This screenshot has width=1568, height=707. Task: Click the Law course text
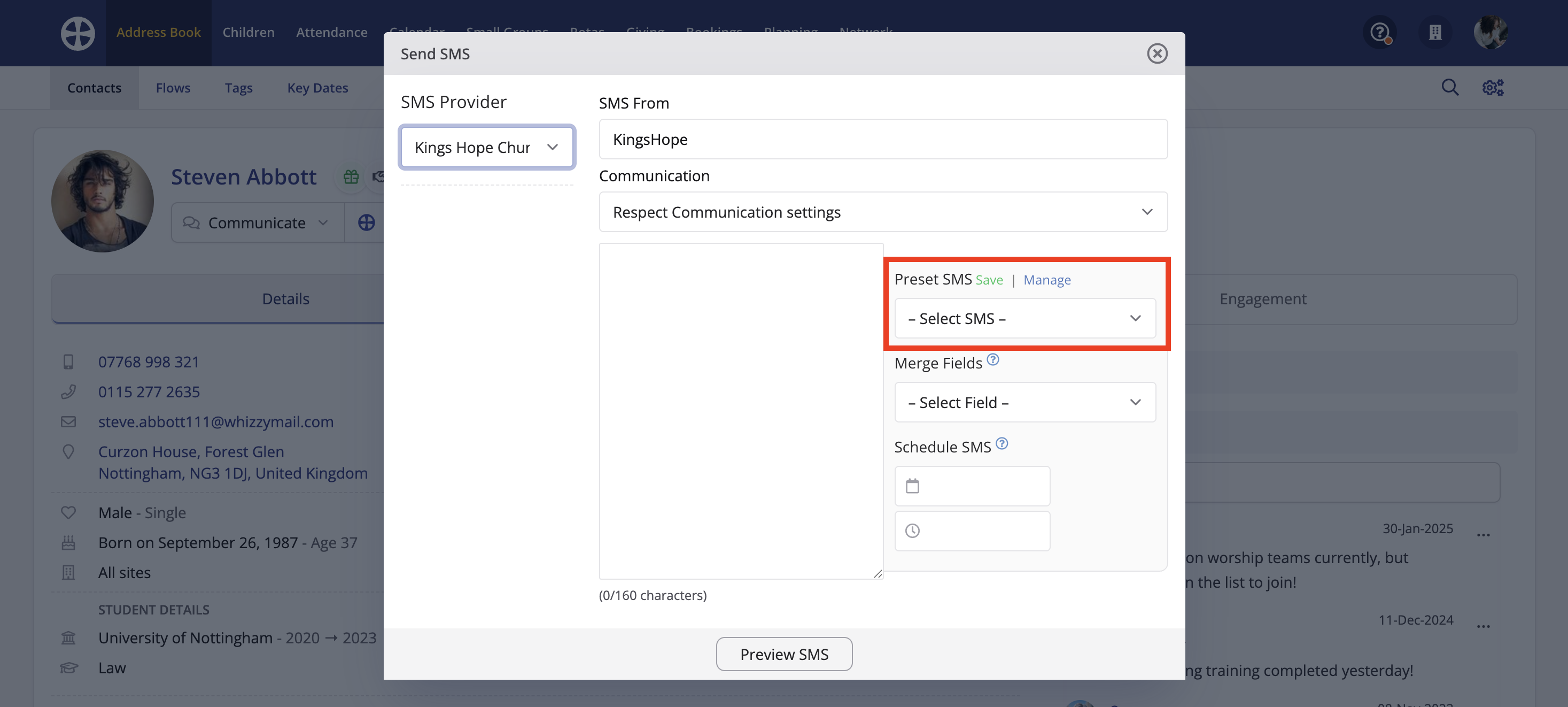(112, 668)
